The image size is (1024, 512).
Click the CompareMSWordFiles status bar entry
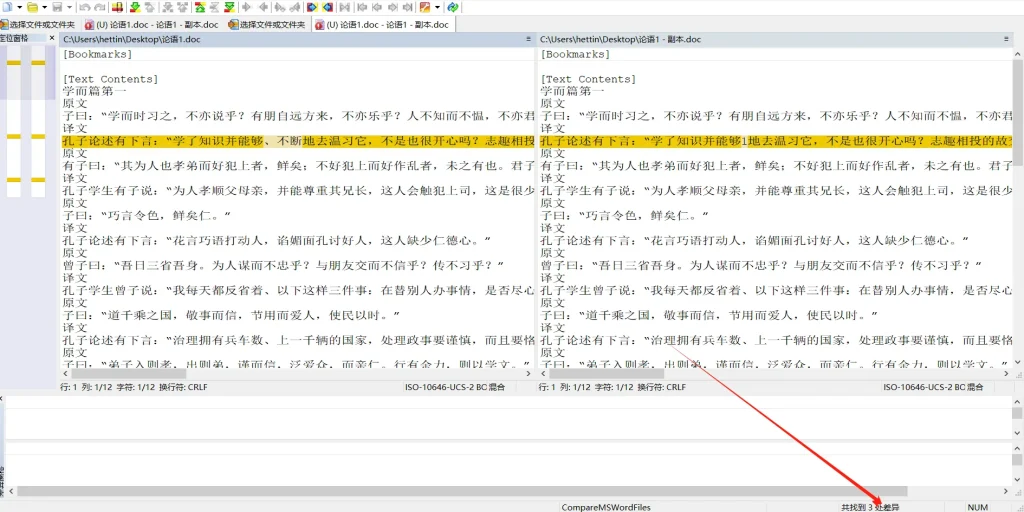(x=606, y=507)
